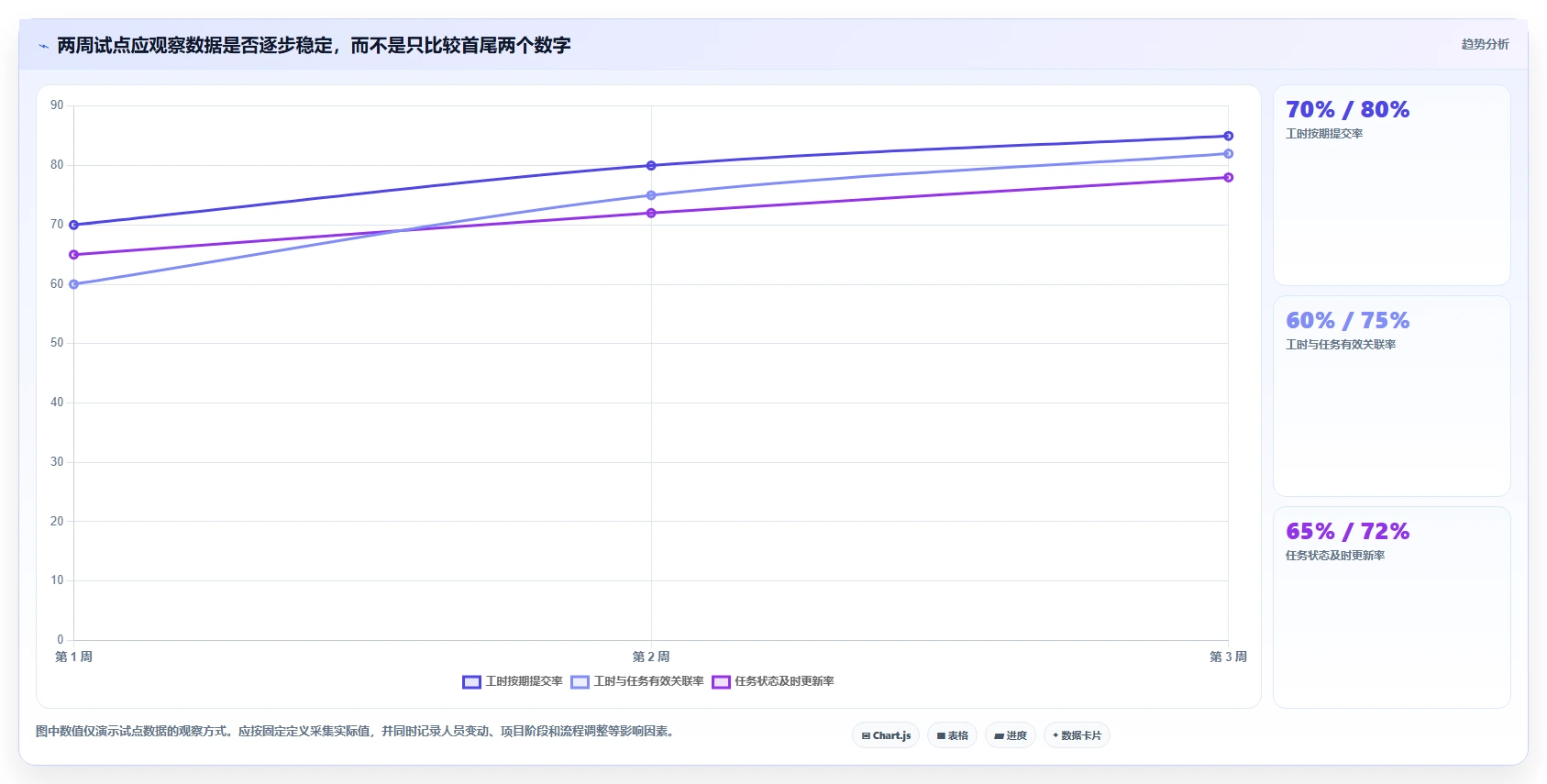This screenshot has width=1547, height=784.
Task: Click the 工时按期提交率 data point at 第 3 周
Action: 1228,136
